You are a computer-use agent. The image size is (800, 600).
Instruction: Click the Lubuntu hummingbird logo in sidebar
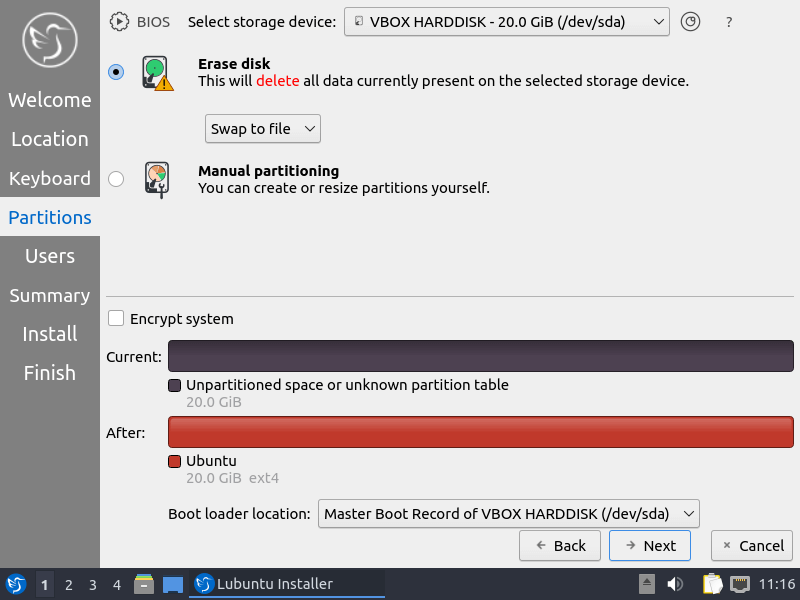(x=48, y=40)
